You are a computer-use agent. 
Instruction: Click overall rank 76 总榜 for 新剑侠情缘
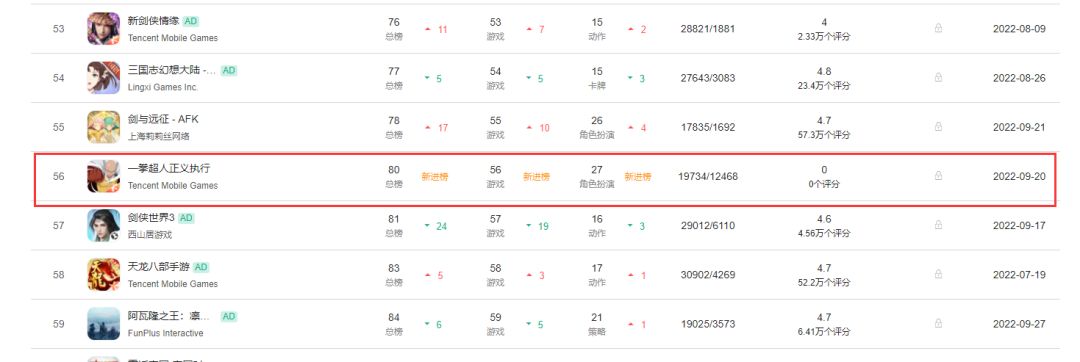394,29
